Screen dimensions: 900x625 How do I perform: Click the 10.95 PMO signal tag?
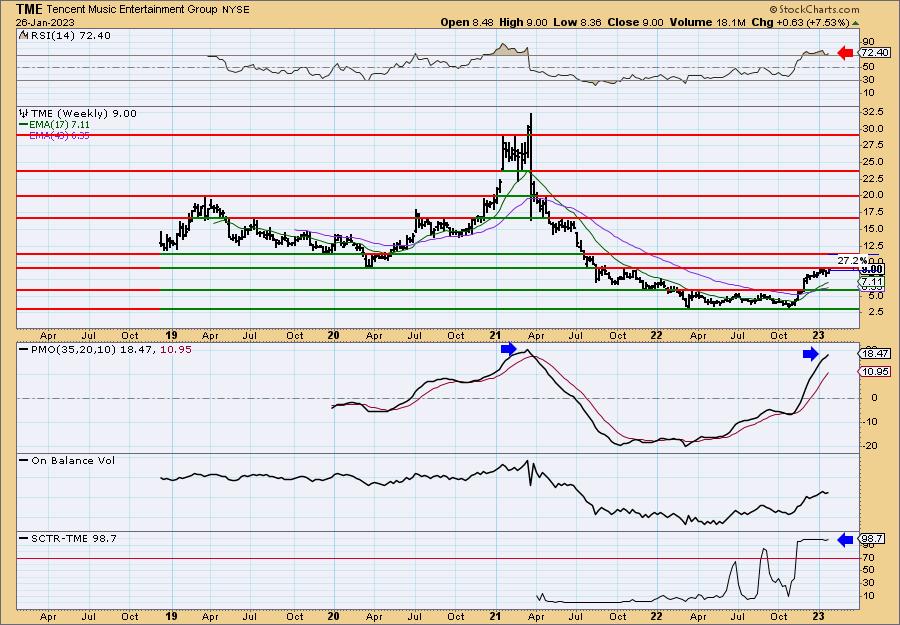click(875, 372)
